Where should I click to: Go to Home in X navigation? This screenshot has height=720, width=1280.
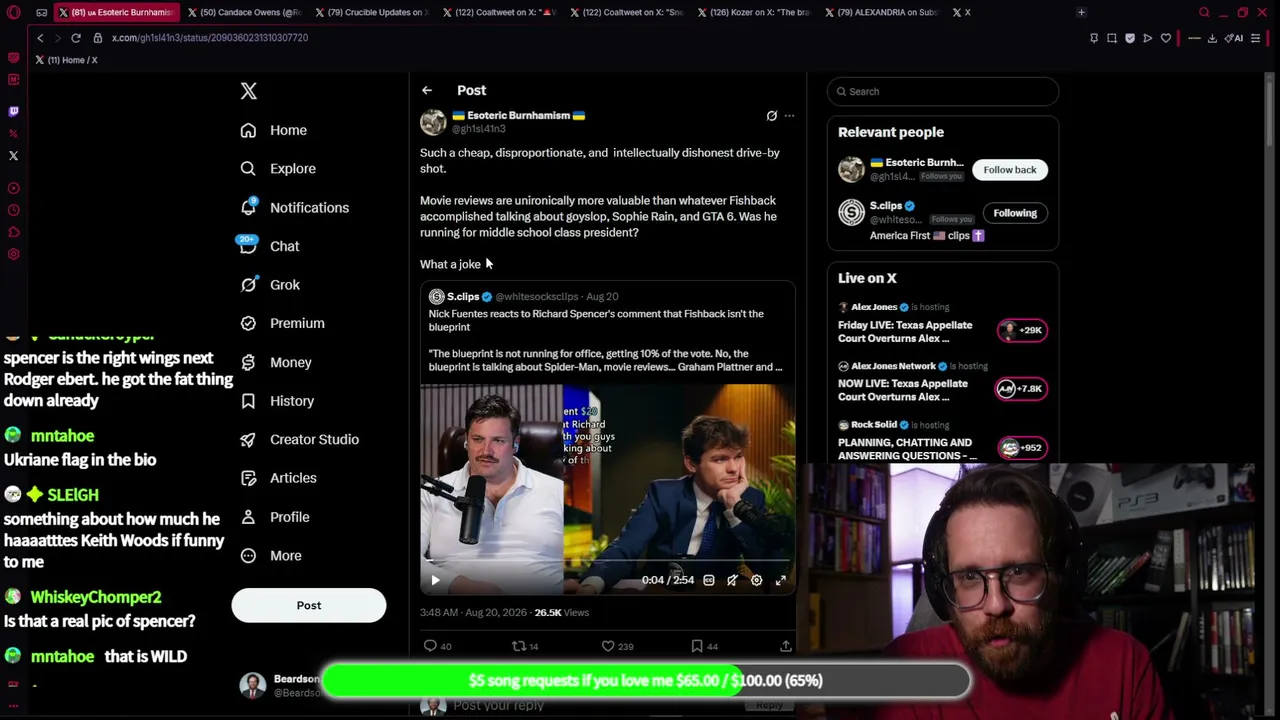(274, 130)
